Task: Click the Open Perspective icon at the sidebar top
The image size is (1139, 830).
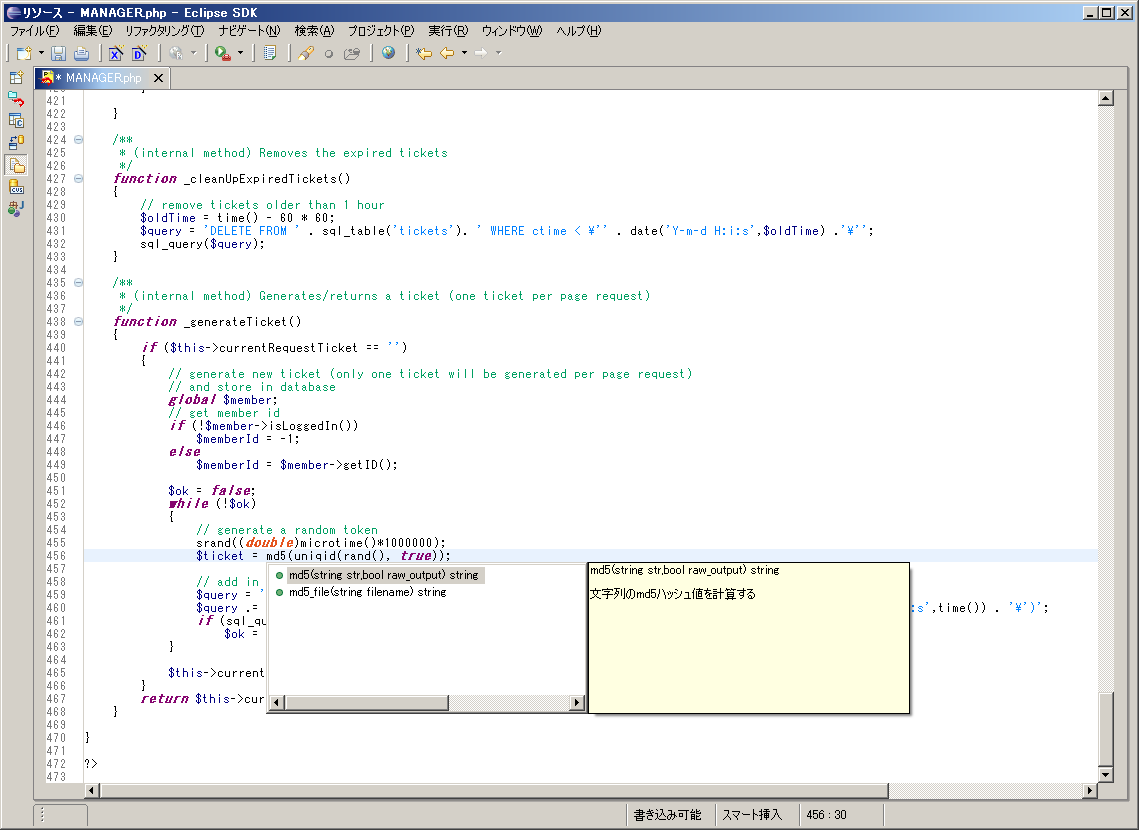Action: point(16,77)
